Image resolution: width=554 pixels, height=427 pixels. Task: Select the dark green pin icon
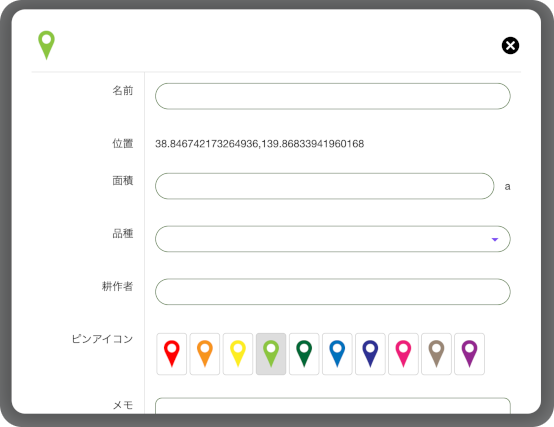tap(304, 354)
